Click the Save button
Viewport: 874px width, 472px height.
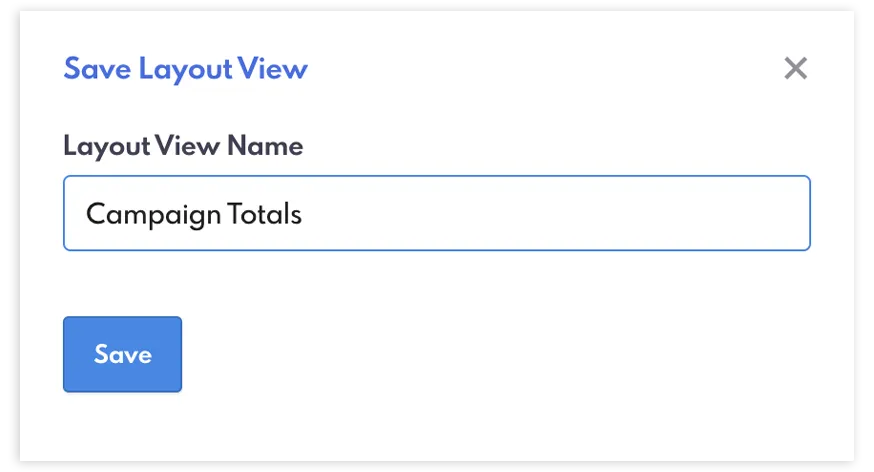pyautogui.click(x=122, y=354)
